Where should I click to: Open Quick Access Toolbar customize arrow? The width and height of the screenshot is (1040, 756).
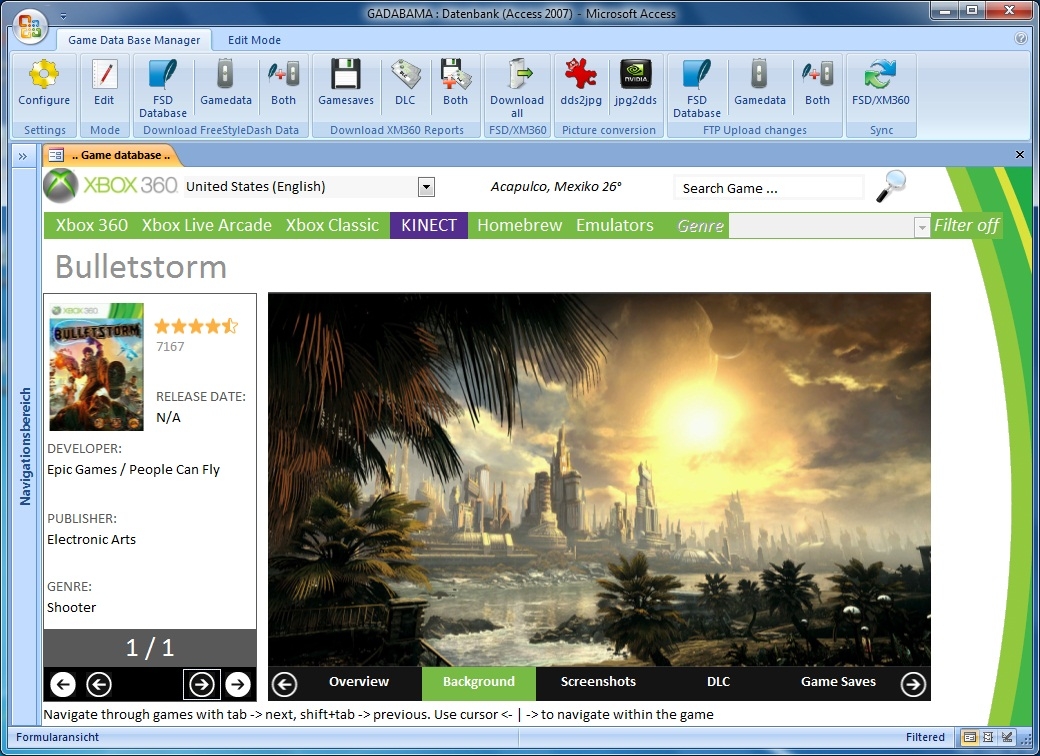tap(63, 15)
